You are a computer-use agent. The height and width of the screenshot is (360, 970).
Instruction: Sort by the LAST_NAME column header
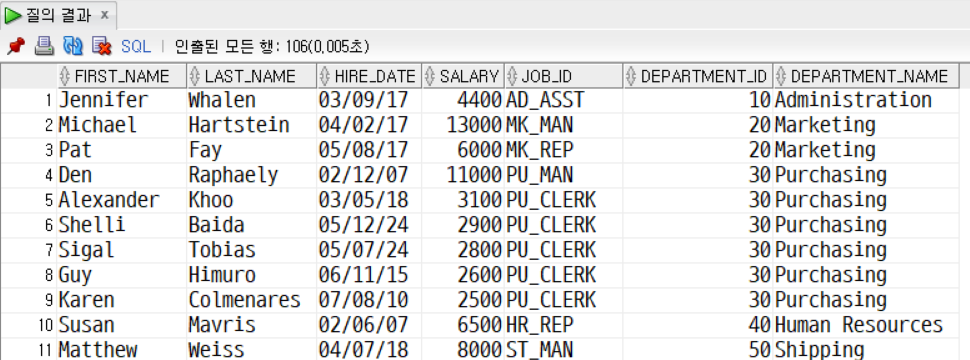(251, 76)
